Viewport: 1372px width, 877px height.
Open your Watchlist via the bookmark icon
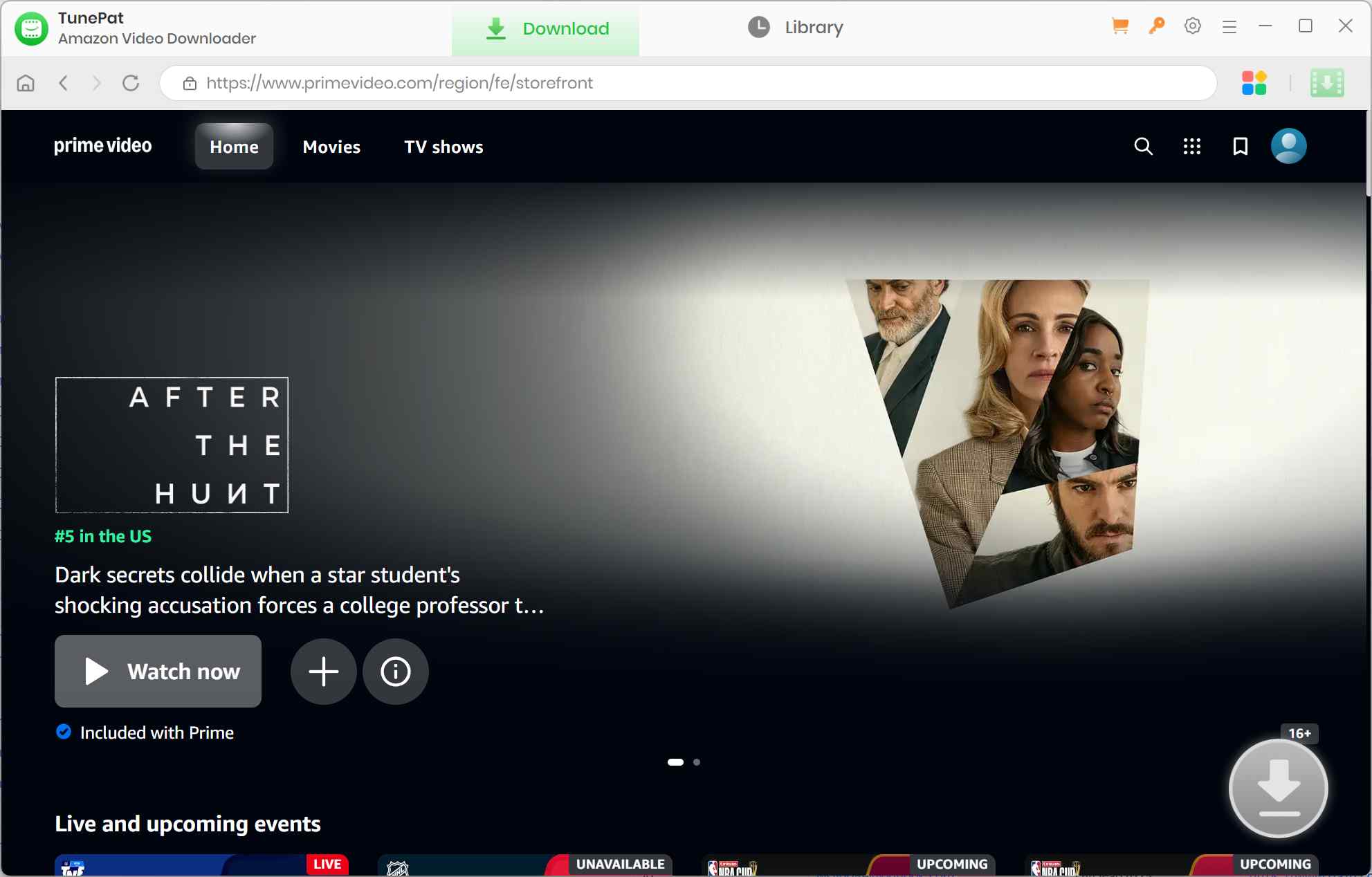click(1240, 146)
